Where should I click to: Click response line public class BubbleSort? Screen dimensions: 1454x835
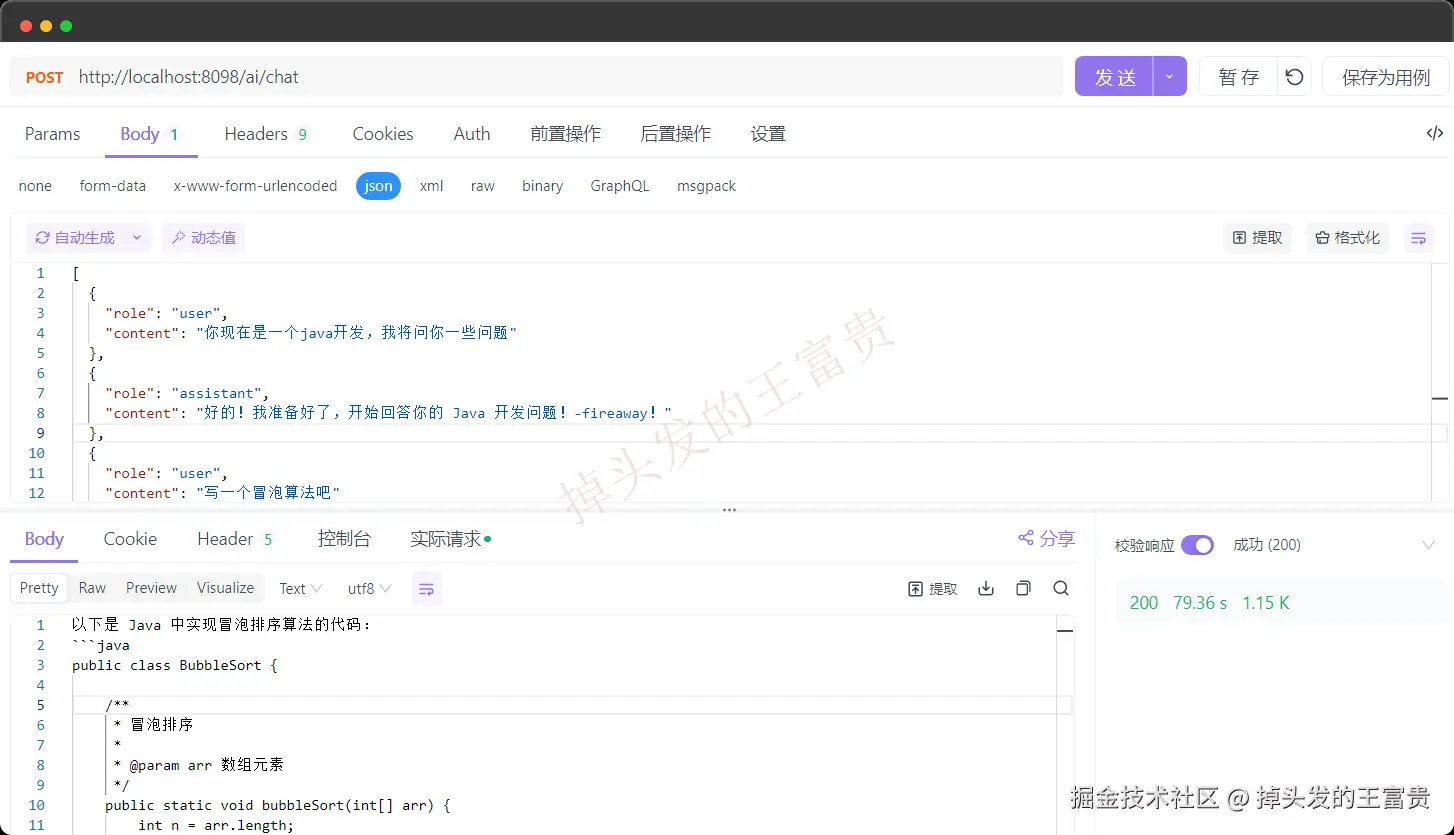pos(174,665)
